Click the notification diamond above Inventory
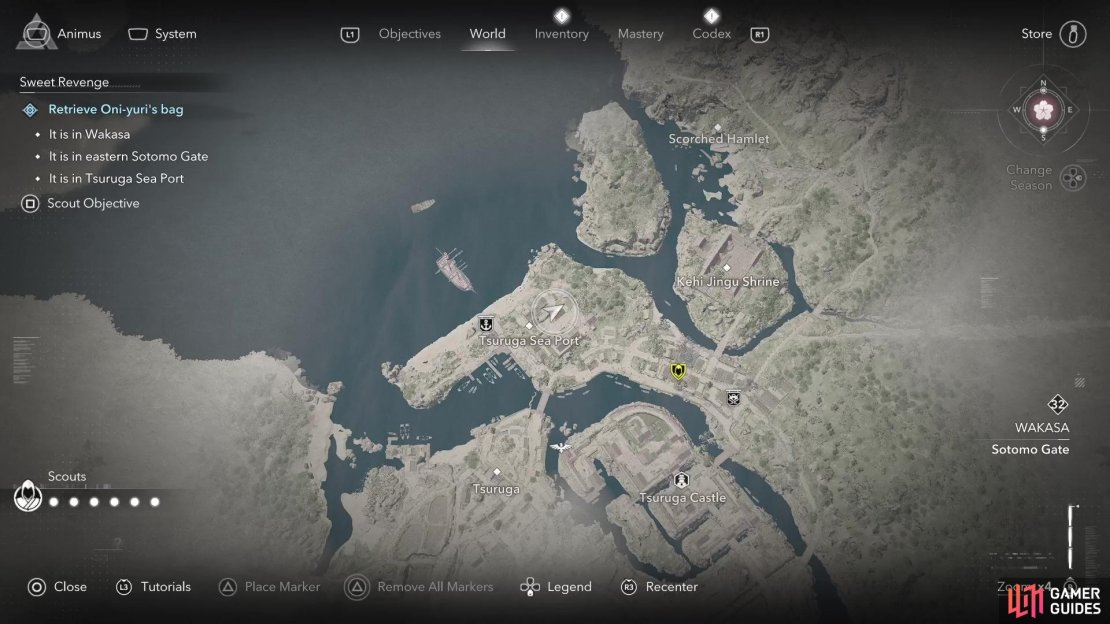The height and width of the screenshot is (624, 1110). [561, 16]
